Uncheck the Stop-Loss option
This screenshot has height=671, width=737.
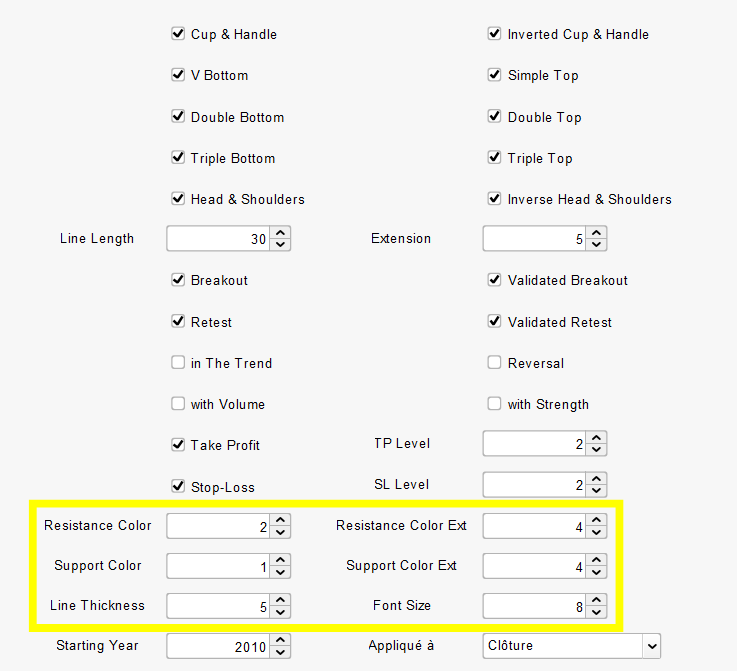pyautogui.click(x=178, y=486)
